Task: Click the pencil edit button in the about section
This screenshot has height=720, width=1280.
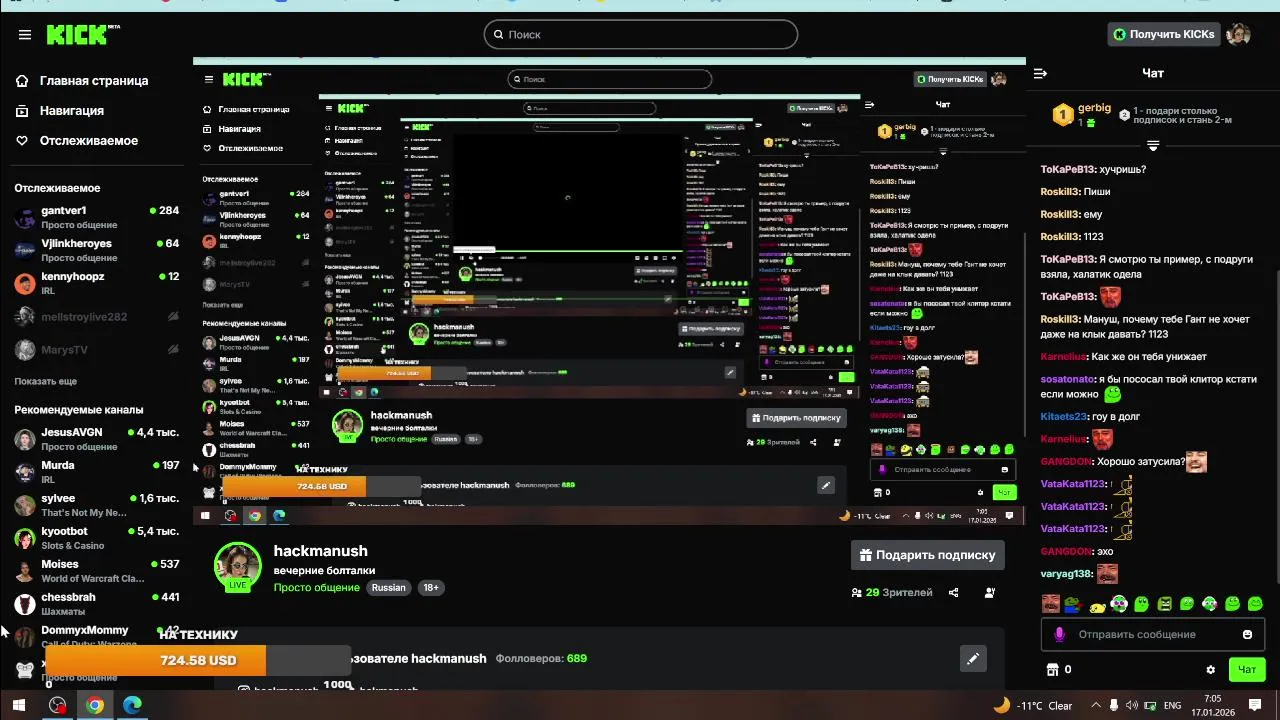Action: click(x=973, y=659)
